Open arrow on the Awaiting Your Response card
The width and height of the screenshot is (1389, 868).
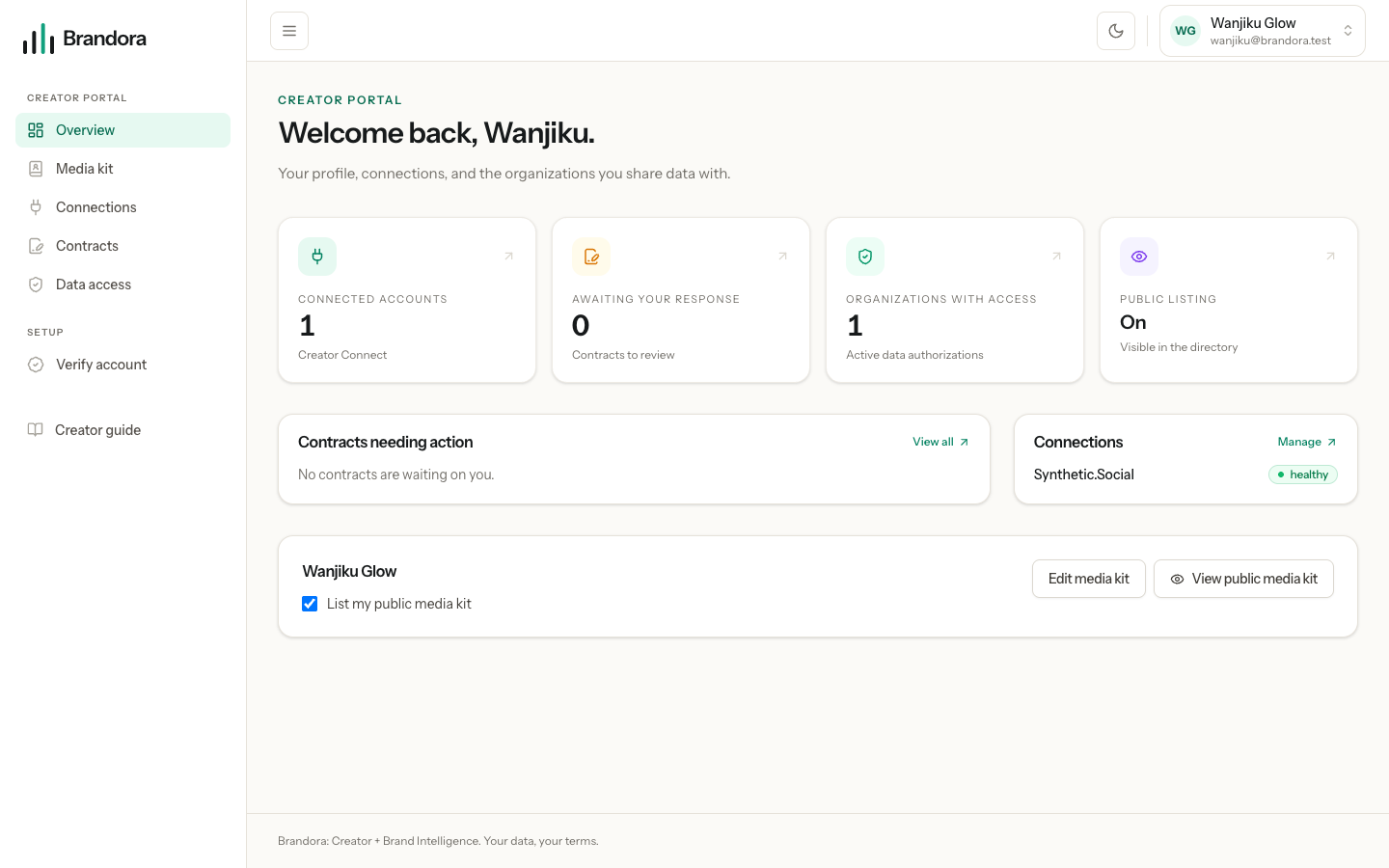point(782,257)
